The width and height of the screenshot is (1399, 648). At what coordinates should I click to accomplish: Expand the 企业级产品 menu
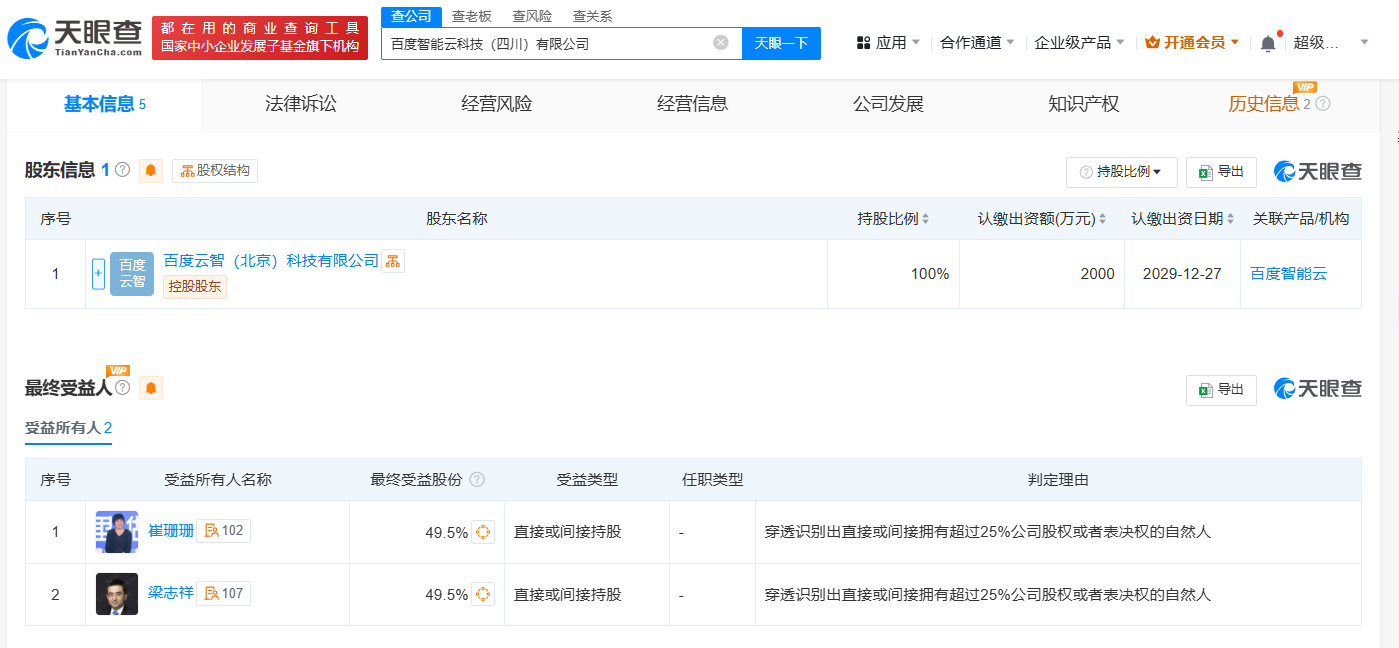(1079, 43)
